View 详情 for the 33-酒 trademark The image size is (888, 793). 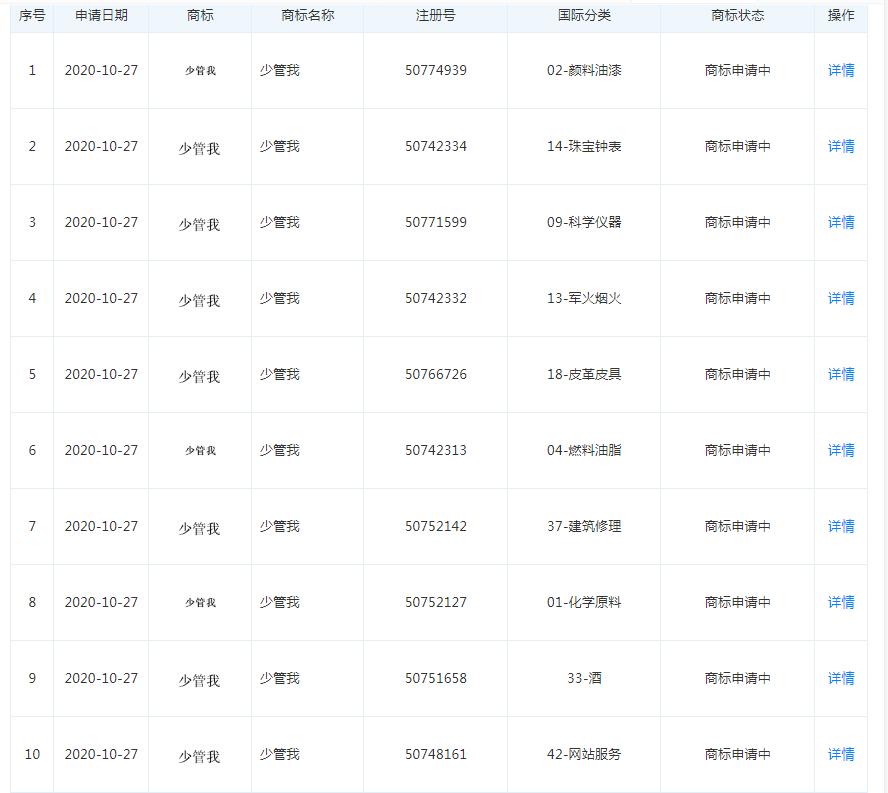pyautogui.click(x=840, y=678)
